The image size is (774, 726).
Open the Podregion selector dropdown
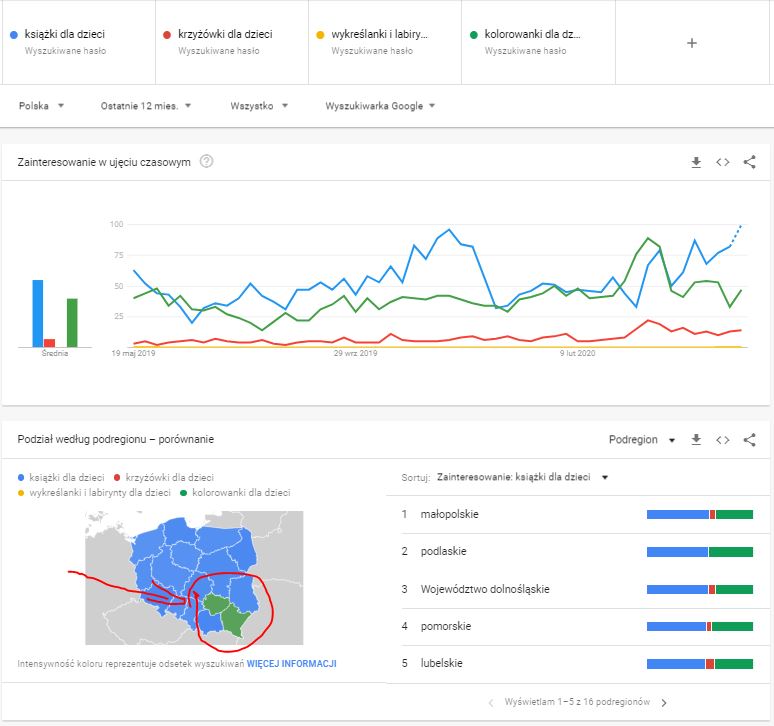click(x=642, y=439)
